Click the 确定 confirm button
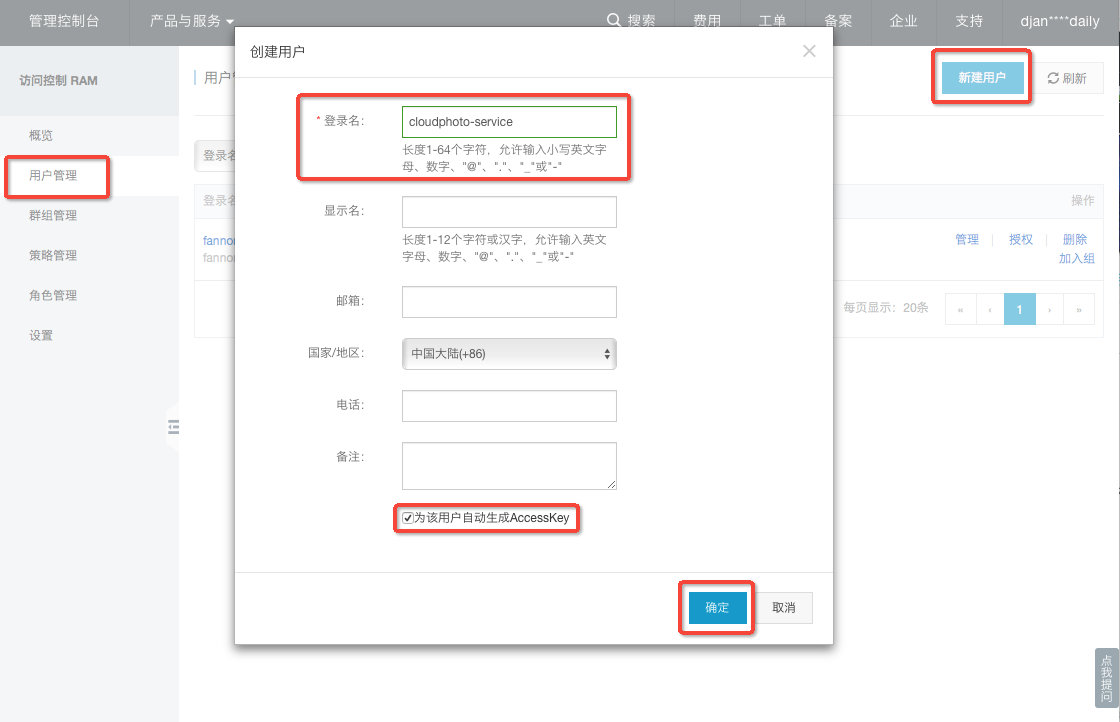The height and width of the screenshot is (722, 1120). (717, 607)
